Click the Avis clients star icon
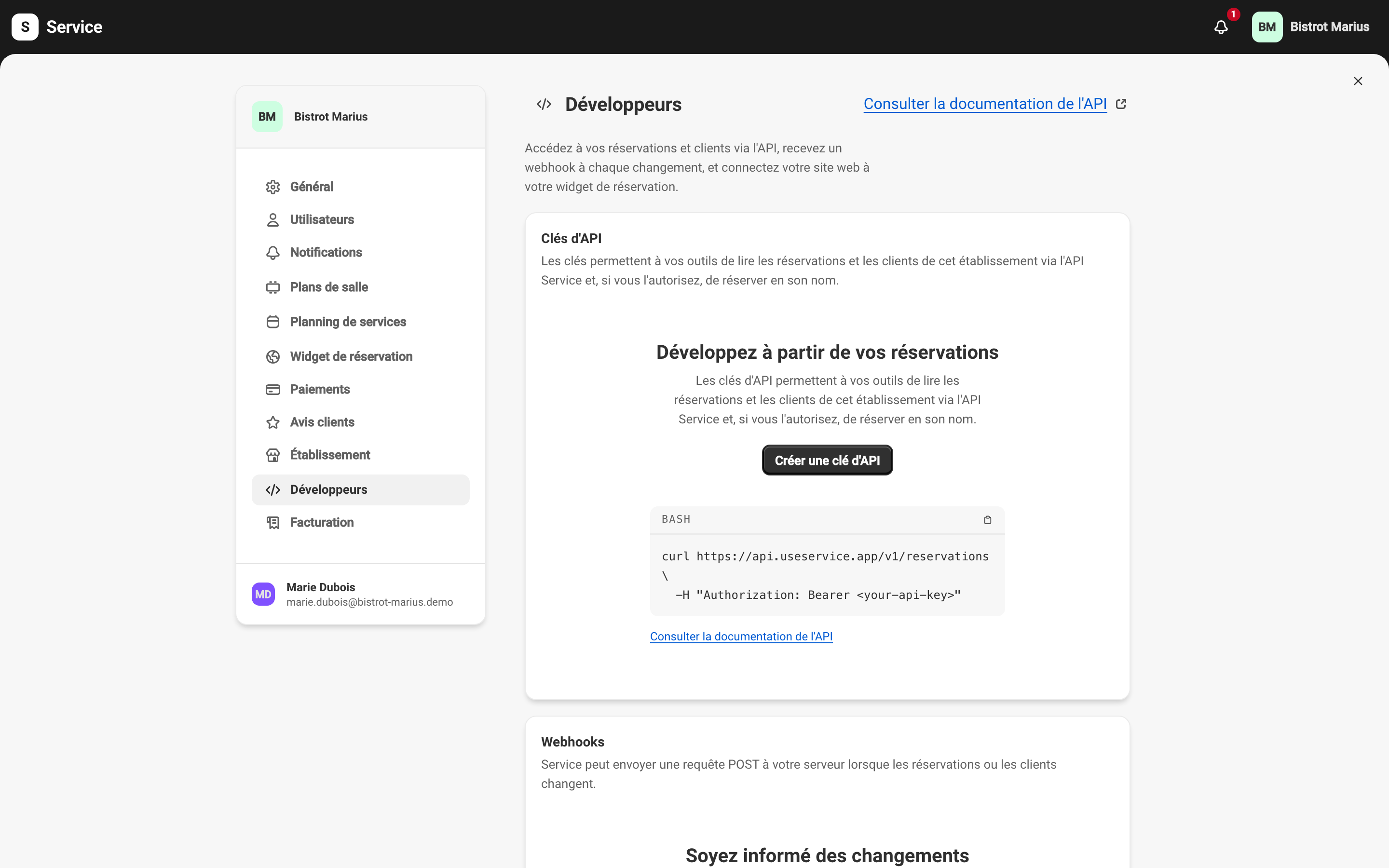The width and height of the screenshot is (1389, 868). coord(272,422)
